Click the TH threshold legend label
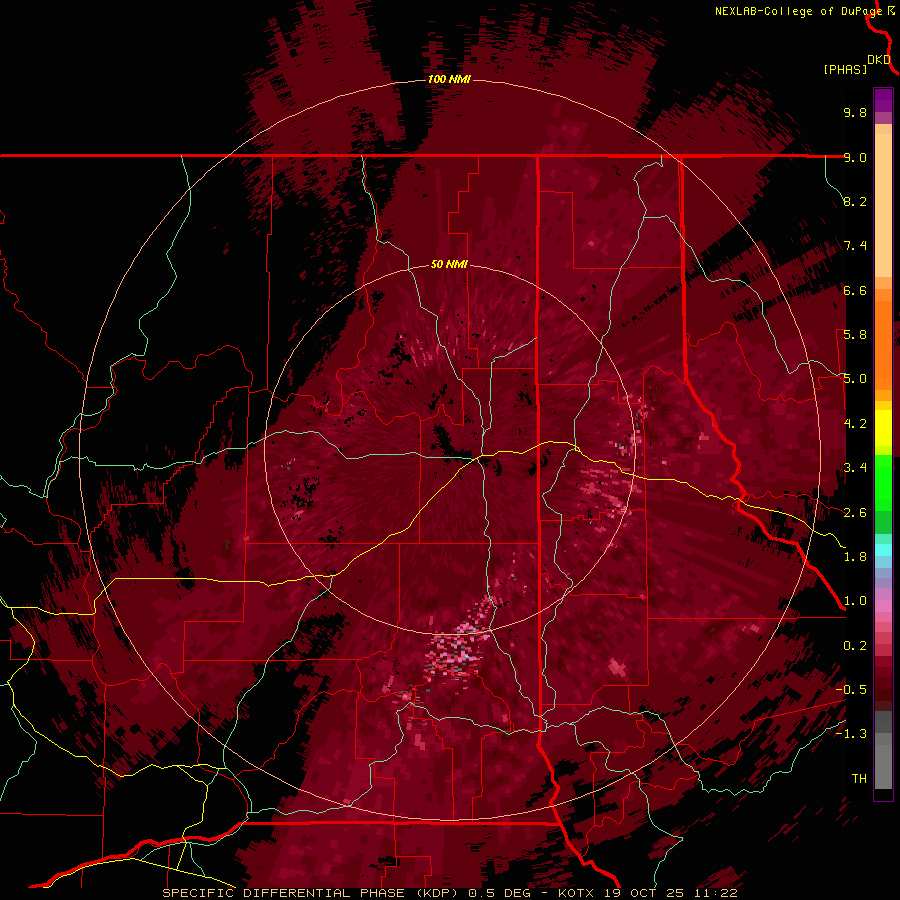 pos(859,779)
